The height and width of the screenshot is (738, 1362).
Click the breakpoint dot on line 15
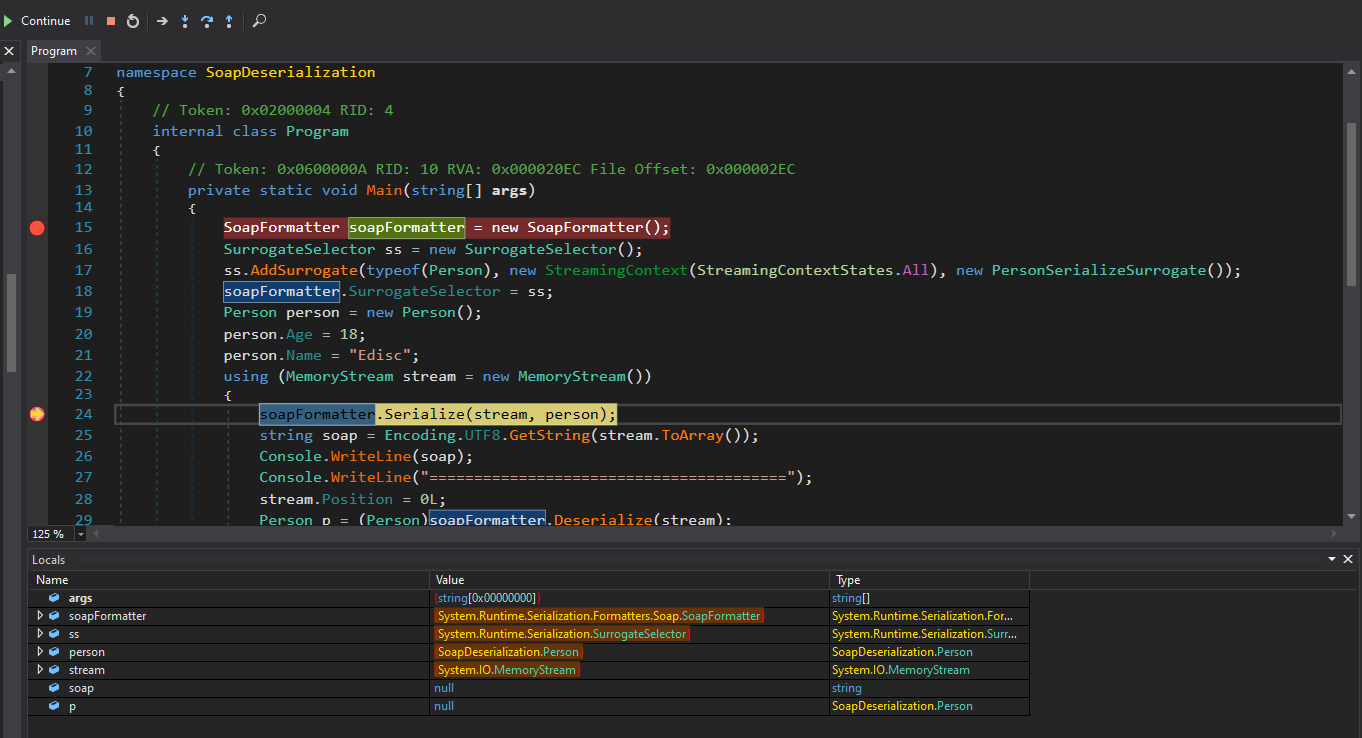37,228
